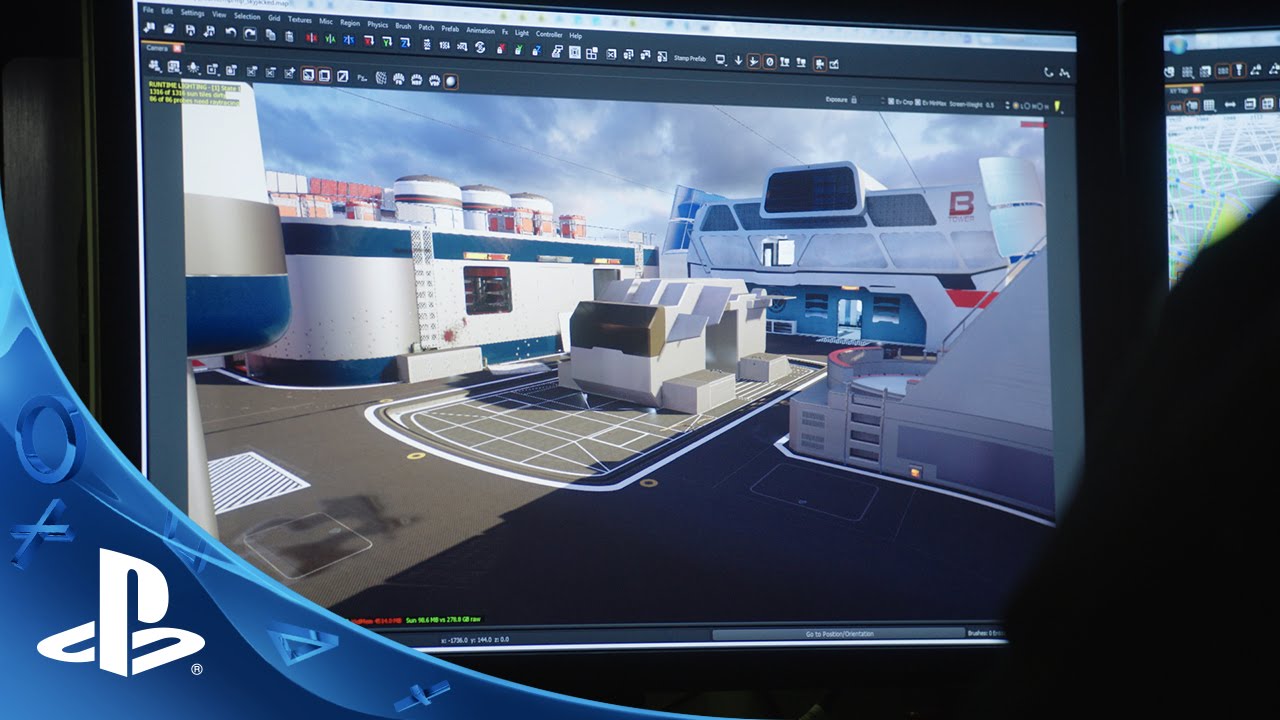Click the Exposure value input field
Image resolution: width=1280 pixels, height=720 pixels.
pos(870,100)
